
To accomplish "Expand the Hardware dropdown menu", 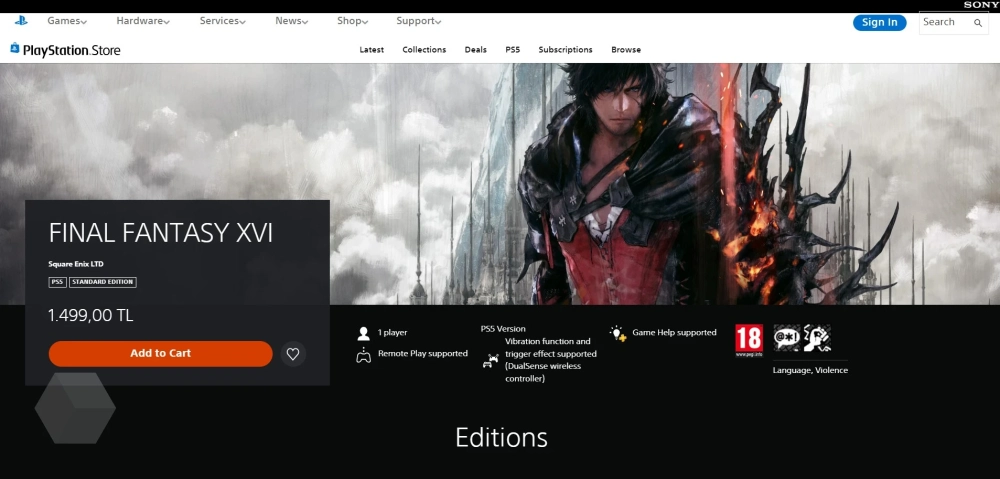I will click(x=142, y=21).
